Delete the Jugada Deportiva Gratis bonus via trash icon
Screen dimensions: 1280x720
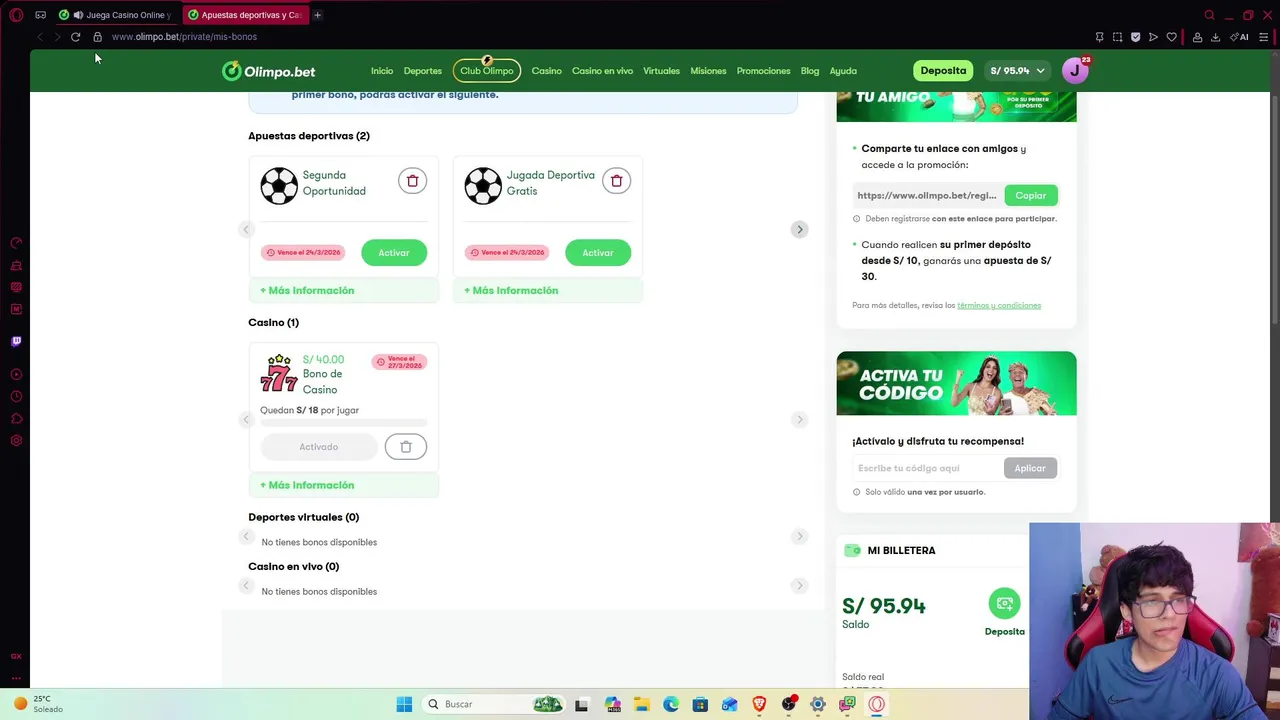point(616,181)
